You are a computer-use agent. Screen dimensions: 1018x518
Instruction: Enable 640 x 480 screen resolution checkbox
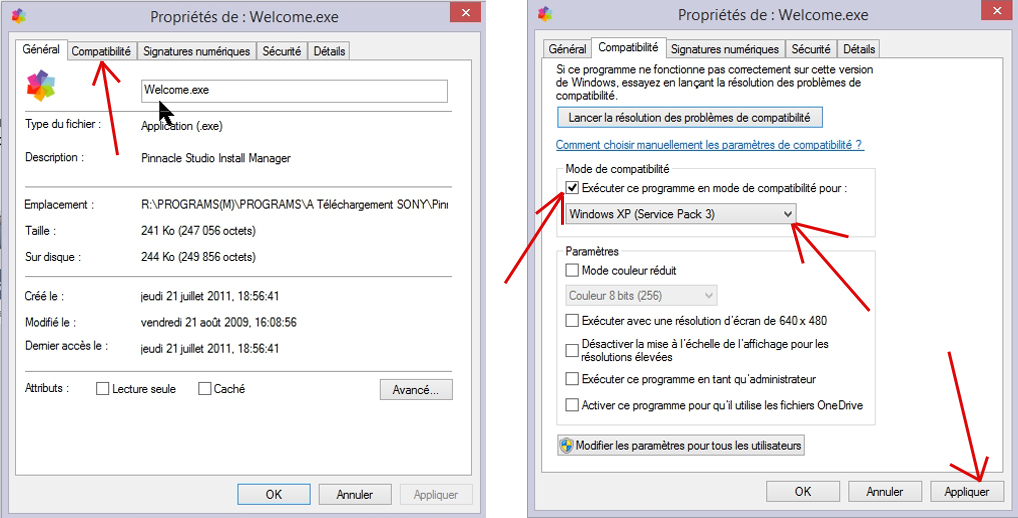[572, 321]
